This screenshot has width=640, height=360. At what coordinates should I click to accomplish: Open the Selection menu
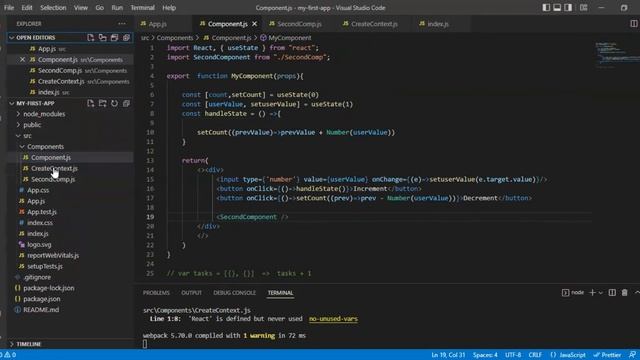[53, 8]
